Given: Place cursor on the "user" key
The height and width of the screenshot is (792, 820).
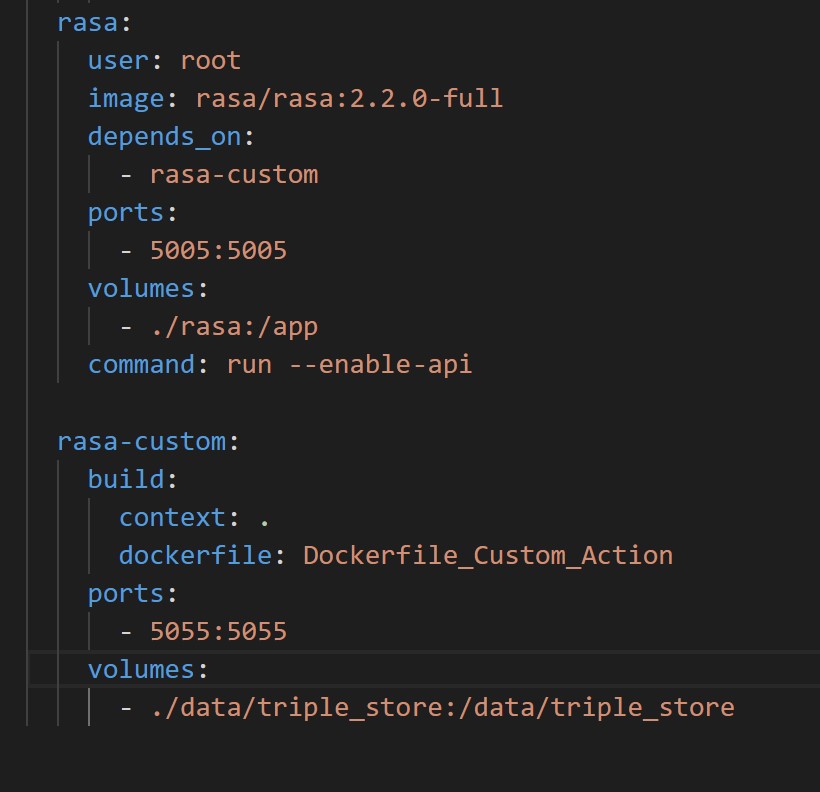Looking at the screenshot, I should 119,60.
